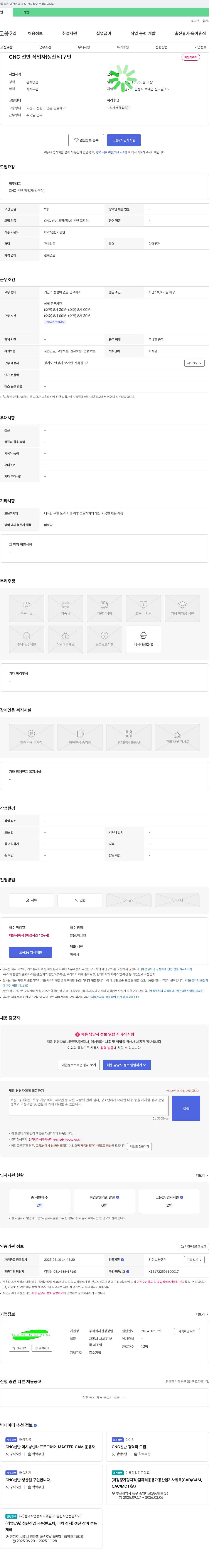Viewport: 209px width, 1568px height.
Task: Click the 교육비 지원 welfare icon
Action: pos(143,608)
